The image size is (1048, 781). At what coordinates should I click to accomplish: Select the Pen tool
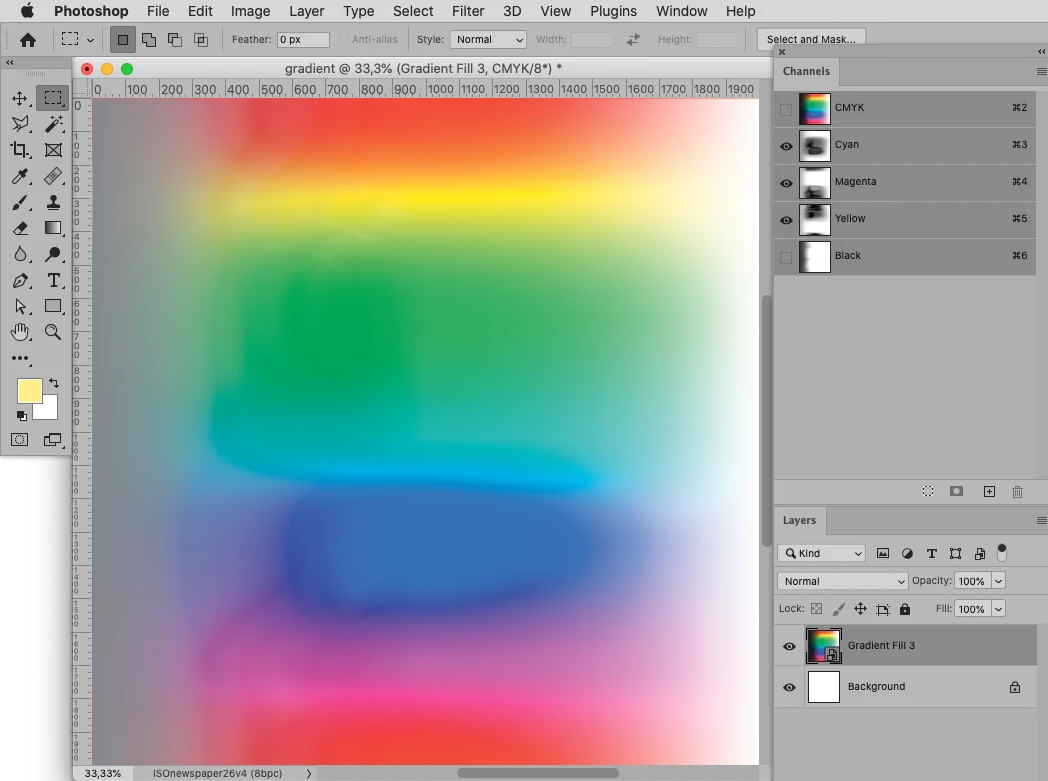(x=20, y=280)
